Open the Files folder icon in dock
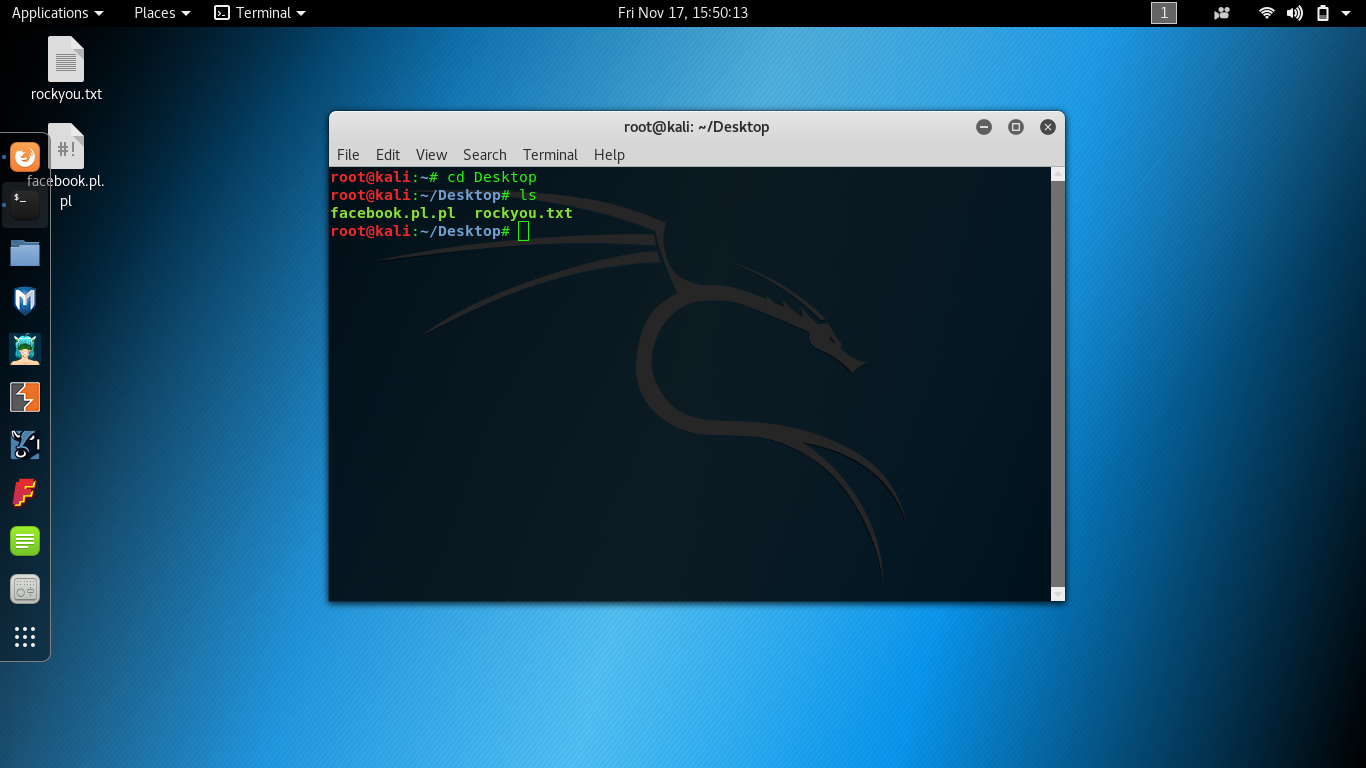 [25, 253]
